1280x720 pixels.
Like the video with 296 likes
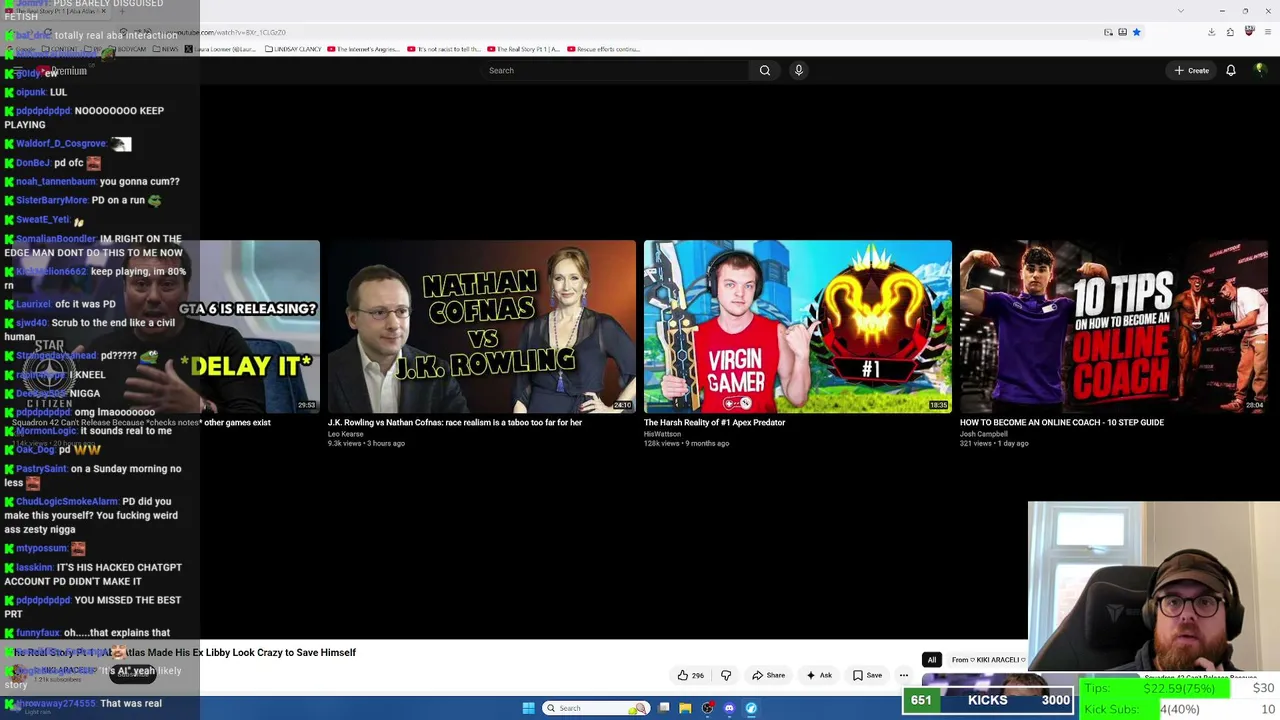[x=691, y=675]
